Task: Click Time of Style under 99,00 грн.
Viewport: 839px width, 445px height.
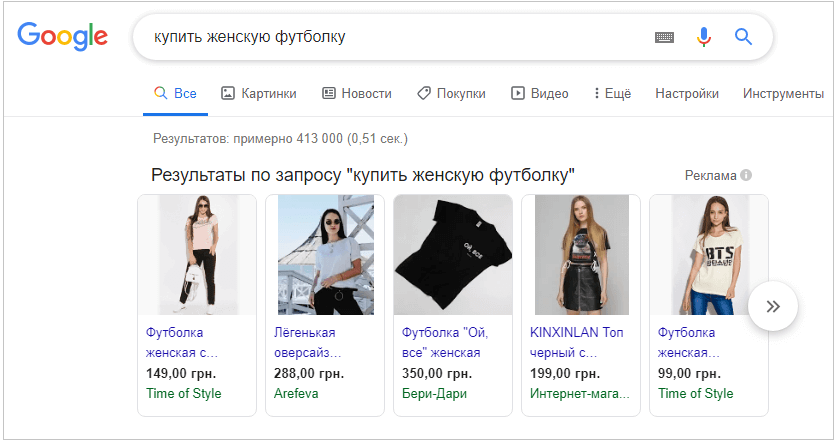Action: point(696,394)
